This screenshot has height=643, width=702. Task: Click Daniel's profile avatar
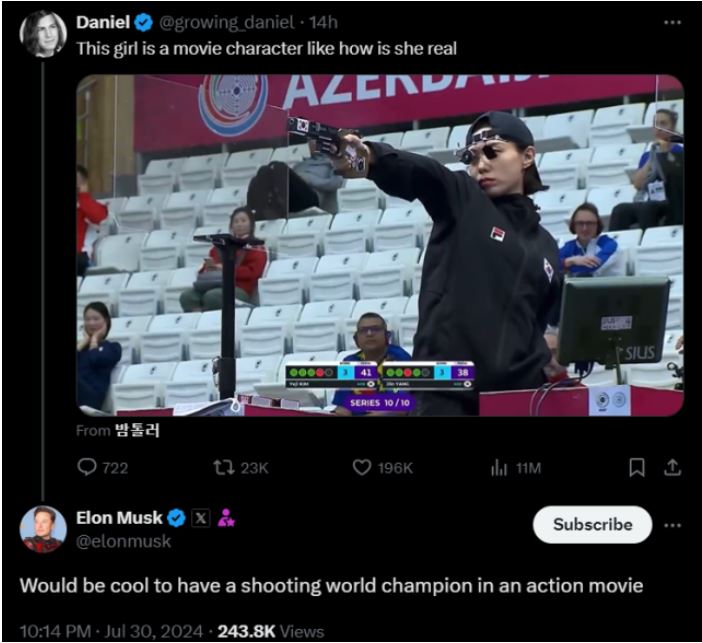pyautogui.click(x=43, y=34)
